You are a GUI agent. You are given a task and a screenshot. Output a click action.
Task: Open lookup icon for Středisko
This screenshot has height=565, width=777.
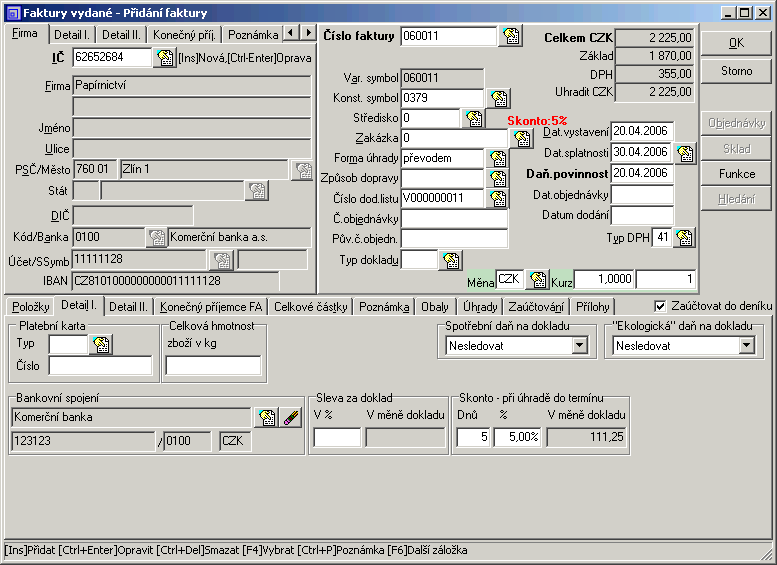tap(474, 118)
